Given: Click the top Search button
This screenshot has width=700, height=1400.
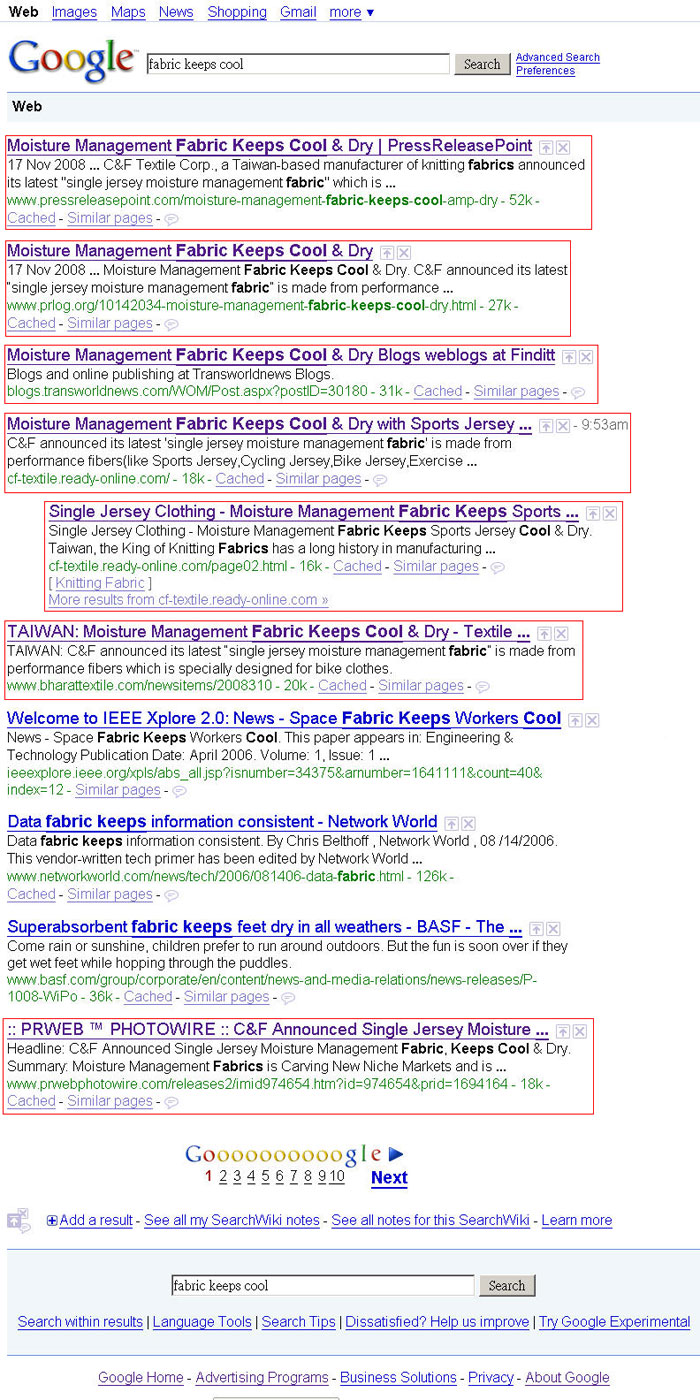Looking at the screenshot, I should (x=482, y=64).
